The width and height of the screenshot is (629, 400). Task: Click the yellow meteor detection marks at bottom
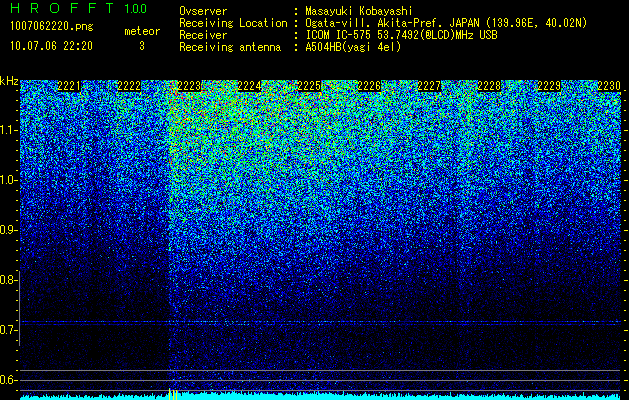pos(172,394)
